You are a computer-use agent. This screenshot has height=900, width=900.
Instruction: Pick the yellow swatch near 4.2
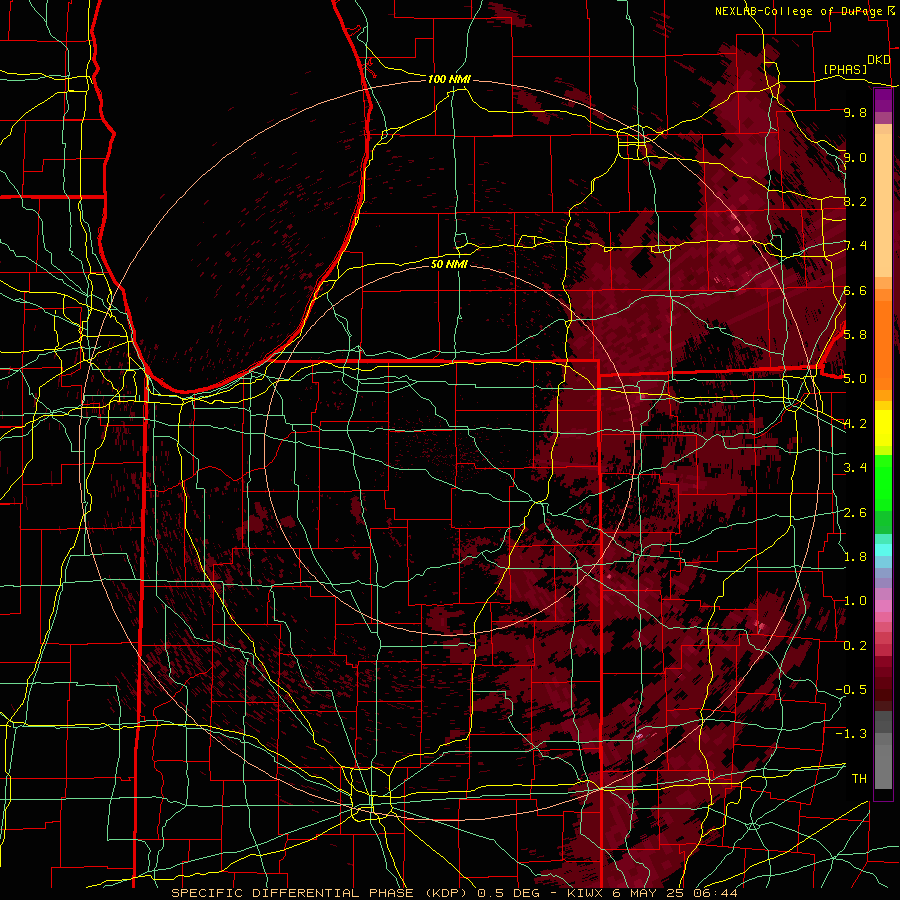pos(883,428)
